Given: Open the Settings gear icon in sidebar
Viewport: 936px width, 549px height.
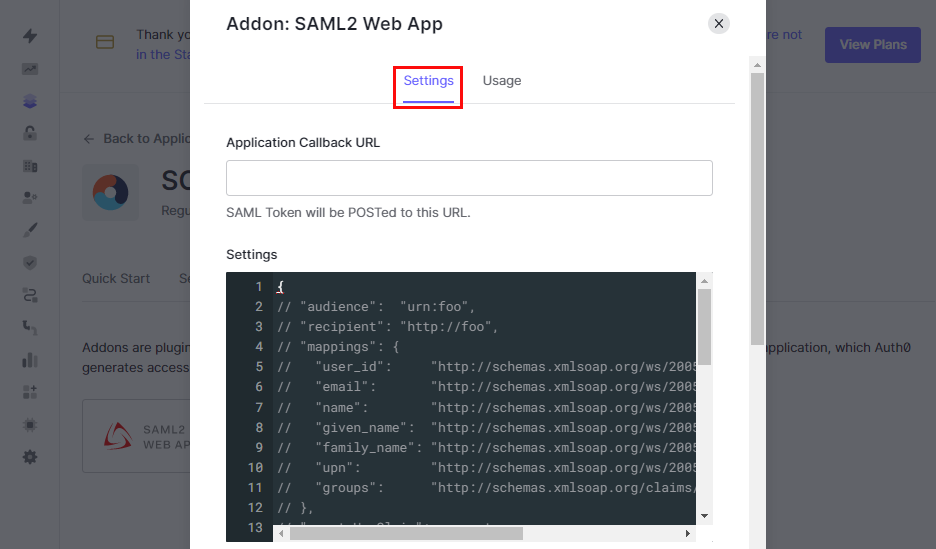Looking at the screenshot, I should tap(30, 457).
